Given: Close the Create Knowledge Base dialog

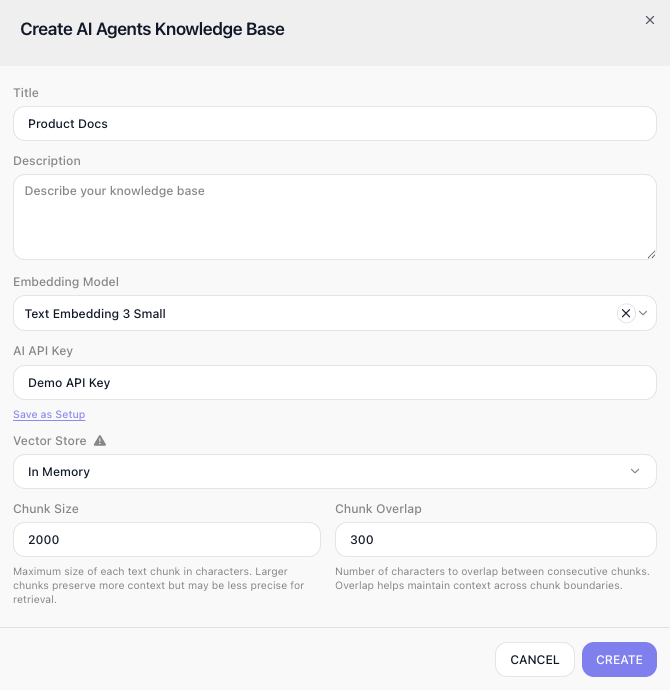Looking at the screenshot, I should (649, 20).
